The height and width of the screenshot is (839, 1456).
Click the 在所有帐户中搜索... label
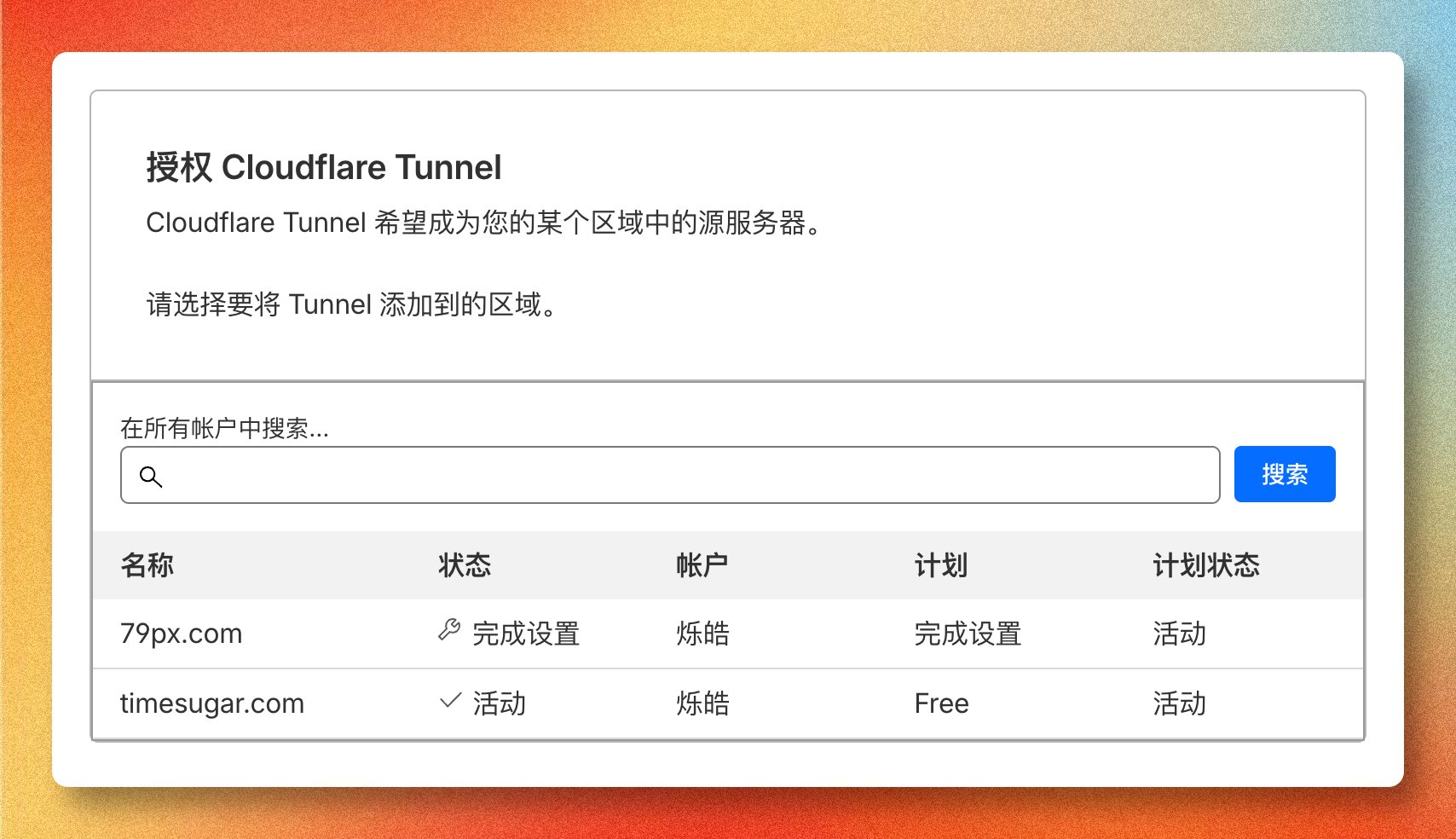point(224,428)
